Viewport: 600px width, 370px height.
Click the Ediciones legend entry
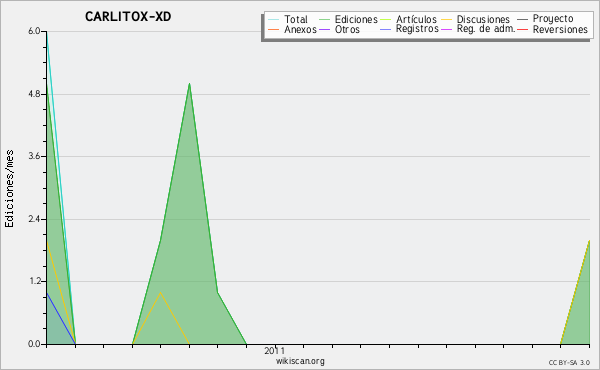pyautogui.click(x=356, y=19)
